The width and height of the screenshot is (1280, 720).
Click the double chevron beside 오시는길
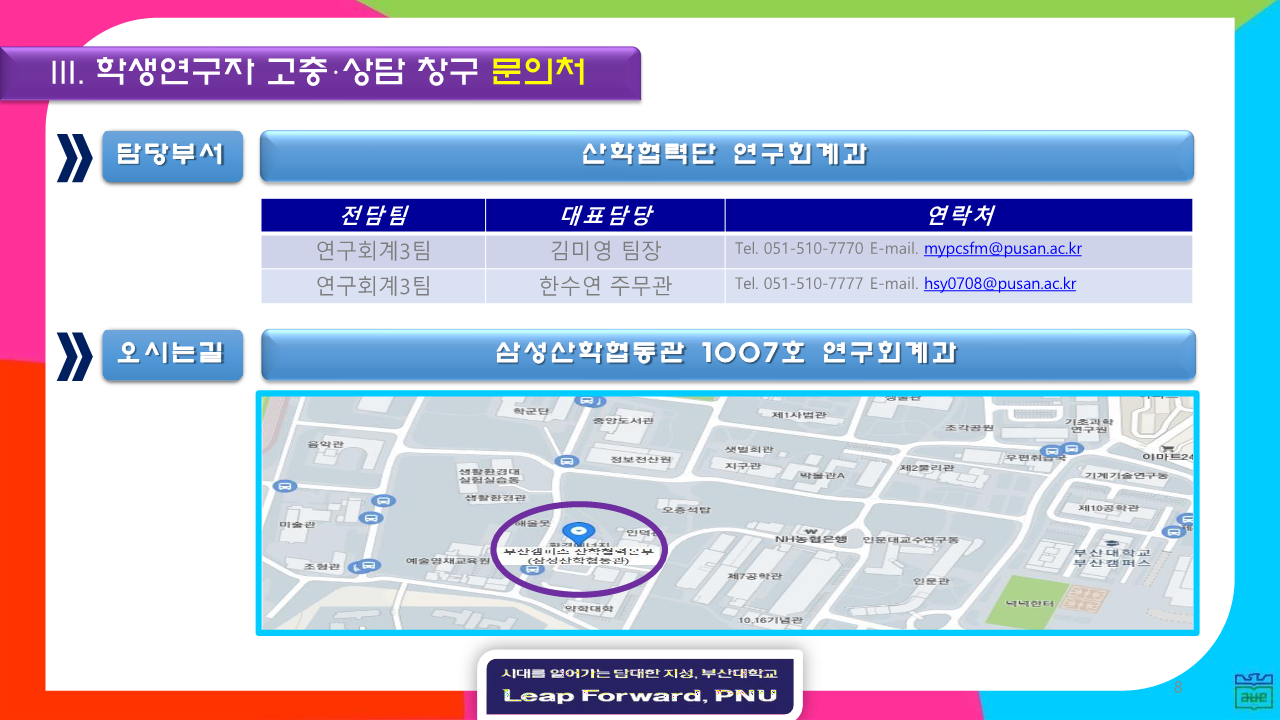74,355
